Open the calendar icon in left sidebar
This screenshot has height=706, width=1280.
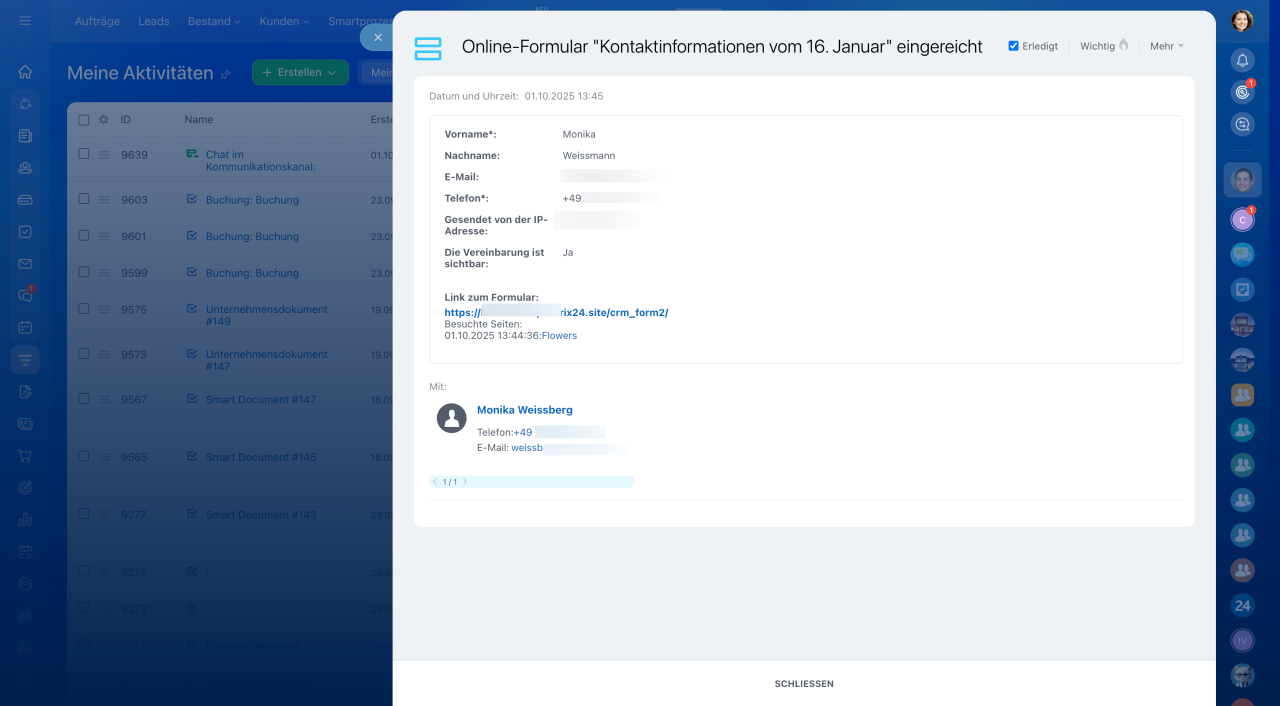(25, 327)
